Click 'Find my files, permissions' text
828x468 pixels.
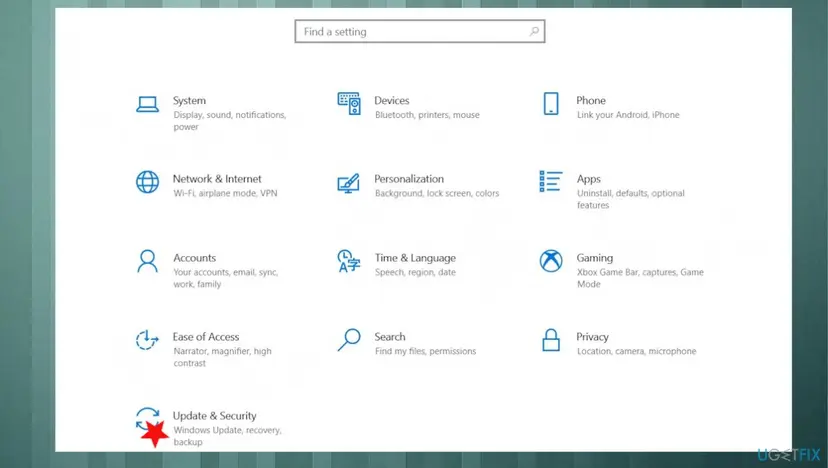tap(425, 351)
